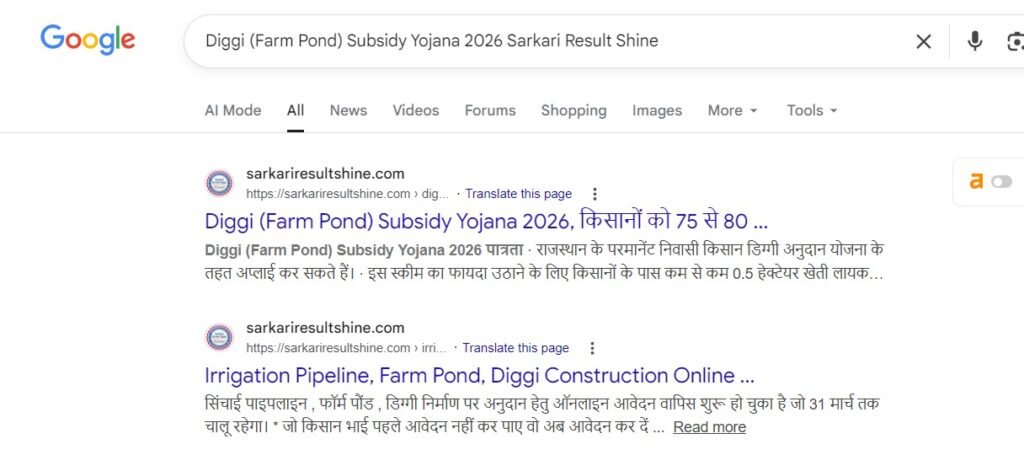Click 'Read more' on second result
1024x455 pixels.
point(709,427)
